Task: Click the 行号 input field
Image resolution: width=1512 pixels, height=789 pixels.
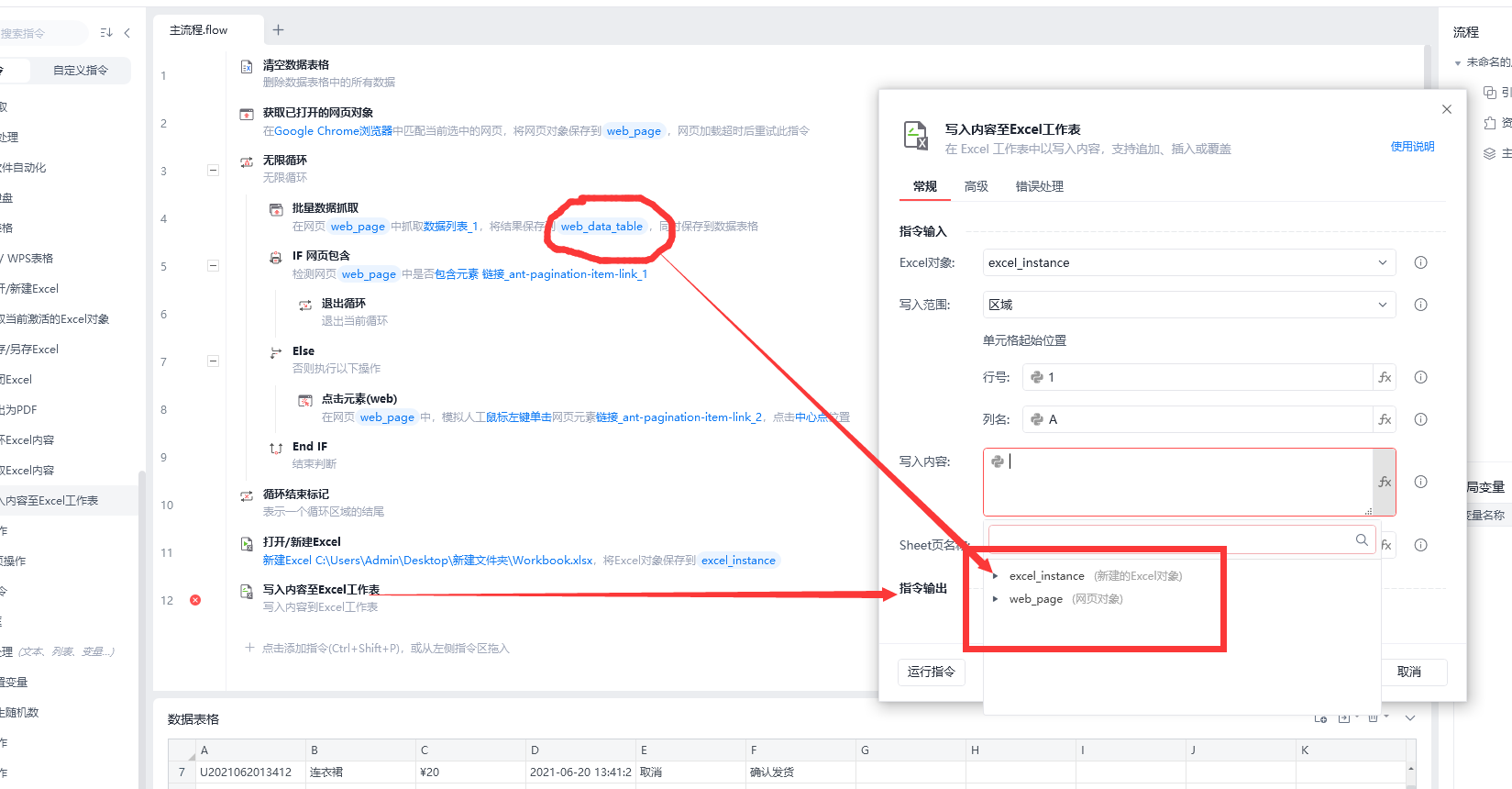Action: [1197, 377]
